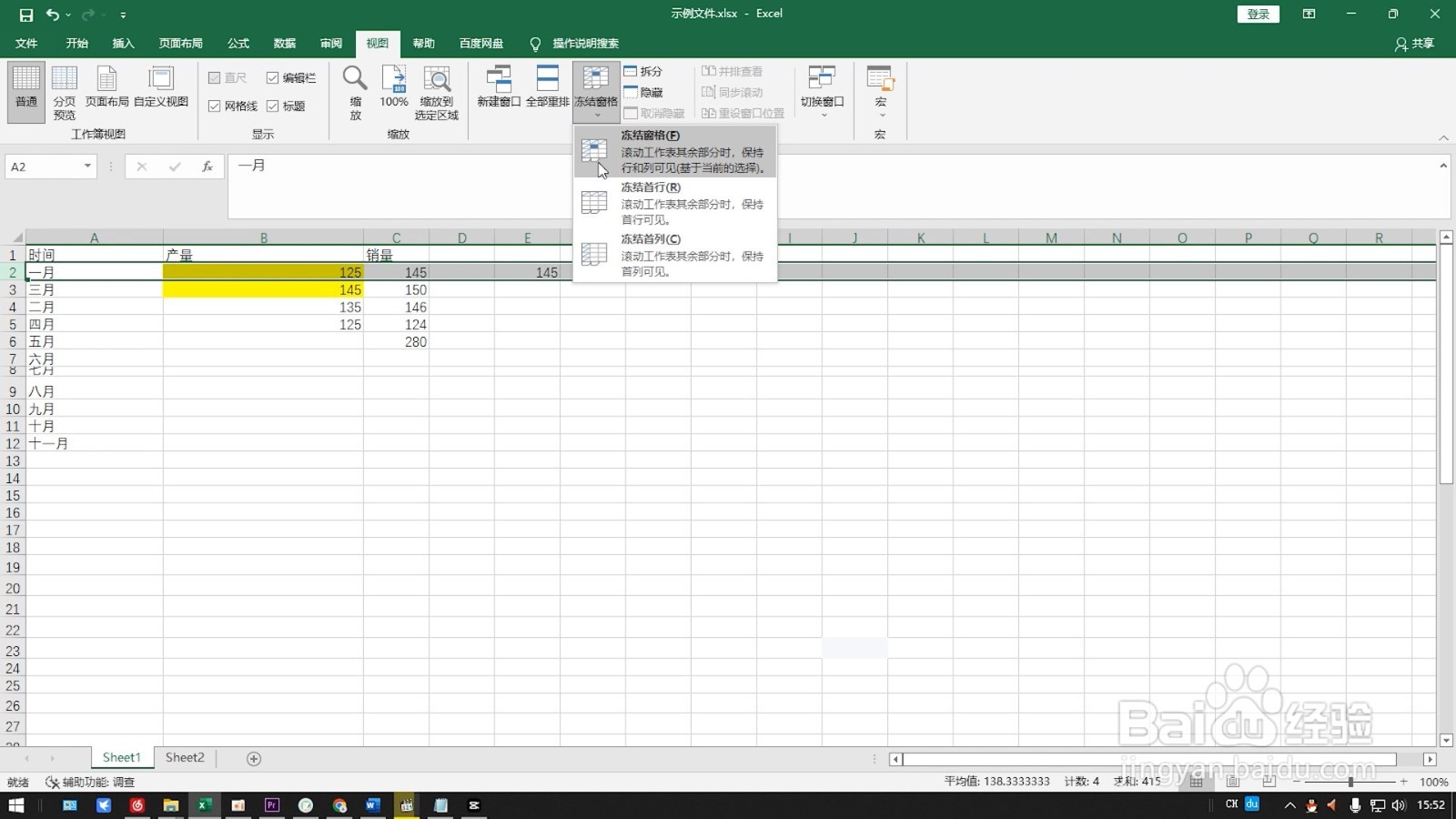
Task: Select column header B
Action: [x=263, y=238]
